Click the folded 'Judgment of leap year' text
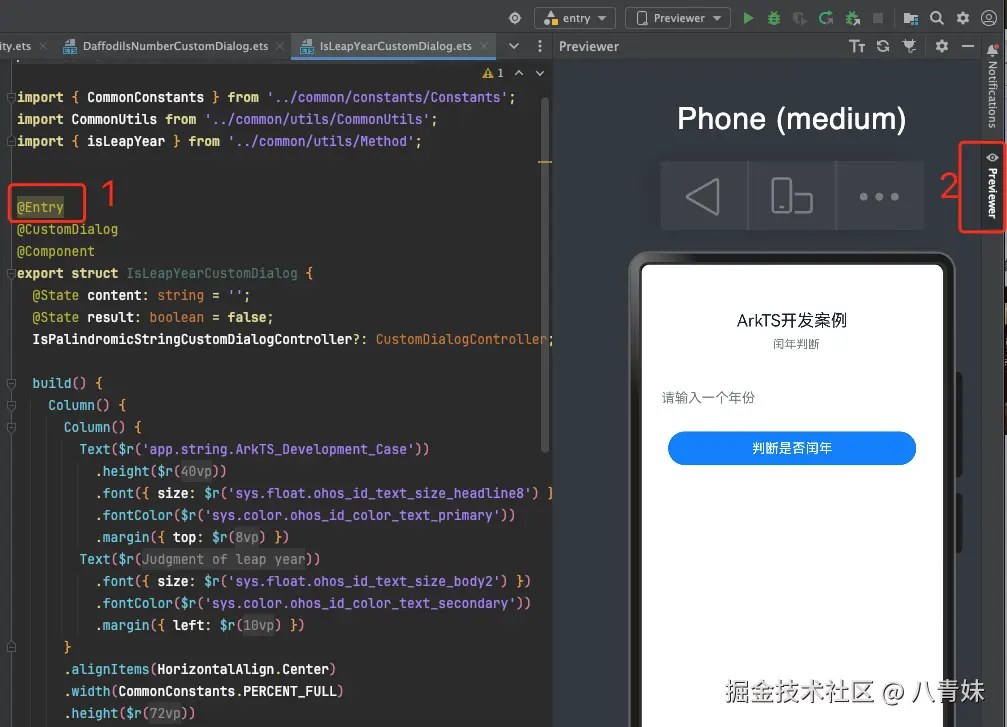1007x727 pixels. [x=223, y=559]
